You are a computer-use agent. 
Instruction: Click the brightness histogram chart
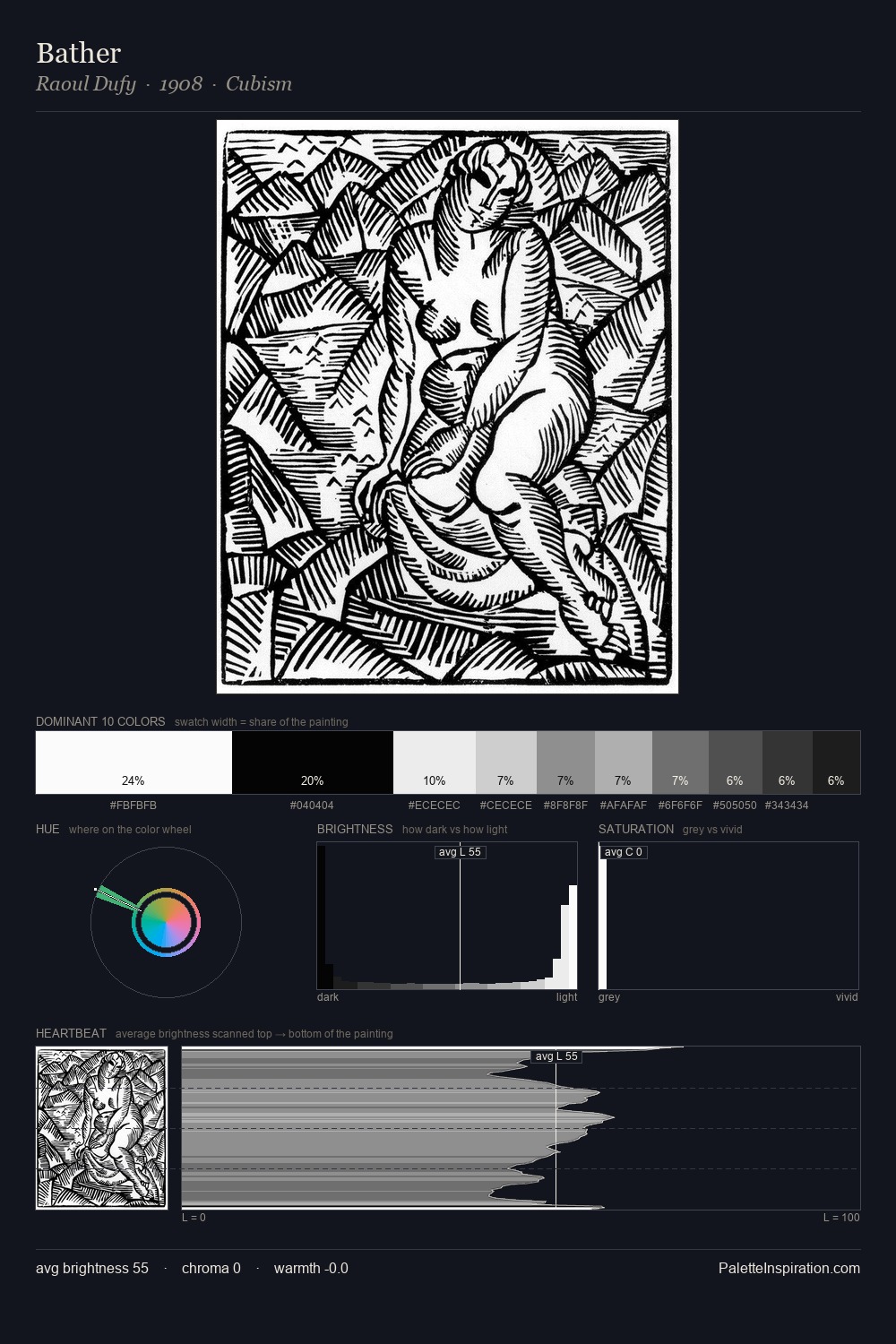(x=447, y=916)
